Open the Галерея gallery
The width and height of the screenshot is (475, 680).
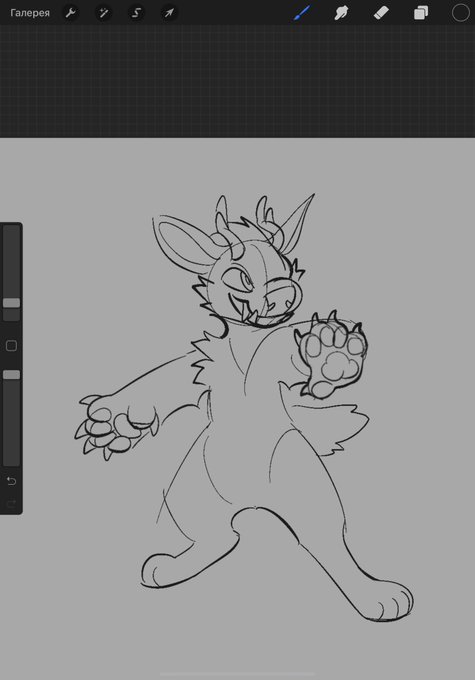pyautogui.click(x=30, y=13)
